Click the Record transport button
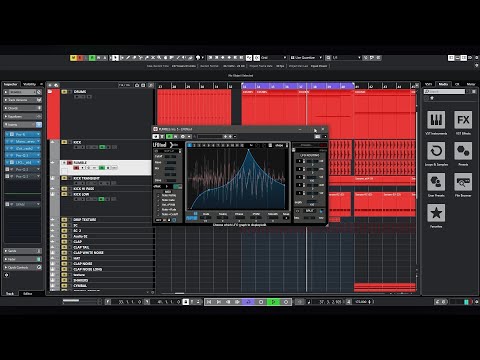The image size is (480, 360). click(x=286, y=302)
